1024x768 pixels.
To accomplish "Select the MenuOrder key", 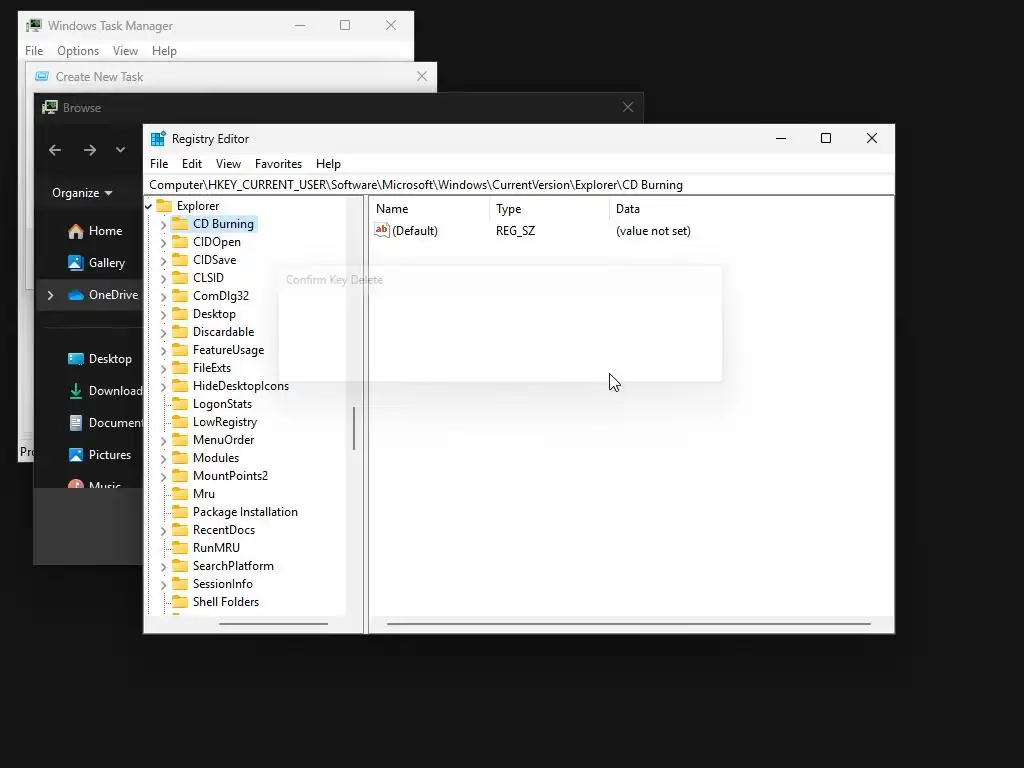I will click(223, 440).
